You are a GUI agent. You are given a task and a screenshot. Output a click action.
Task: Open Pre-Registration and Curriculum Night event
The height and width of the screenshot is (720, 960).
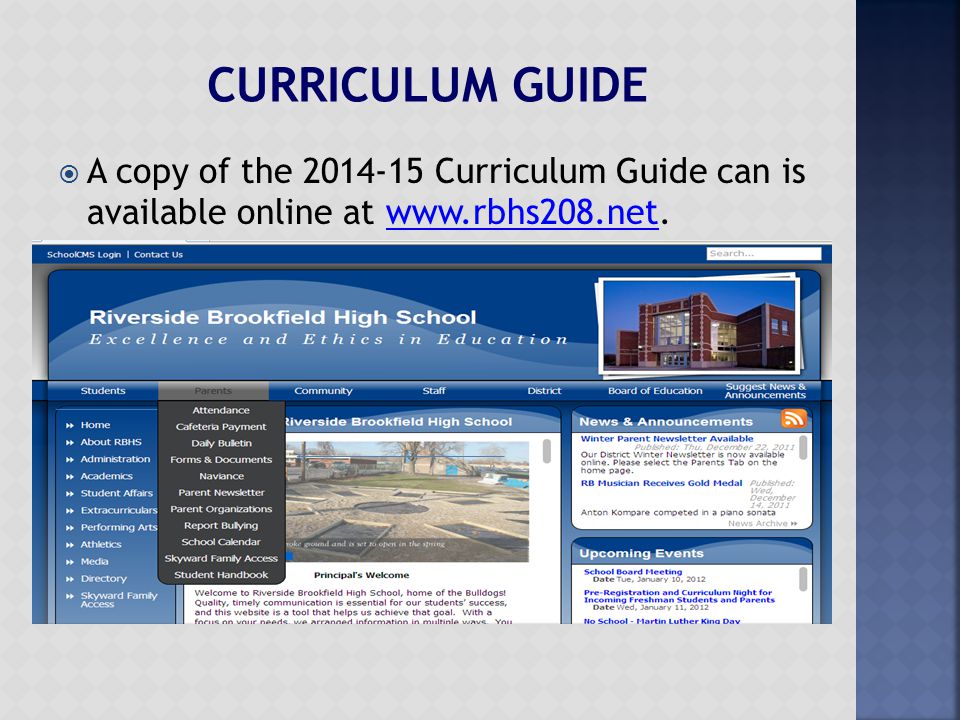point(679,596)
